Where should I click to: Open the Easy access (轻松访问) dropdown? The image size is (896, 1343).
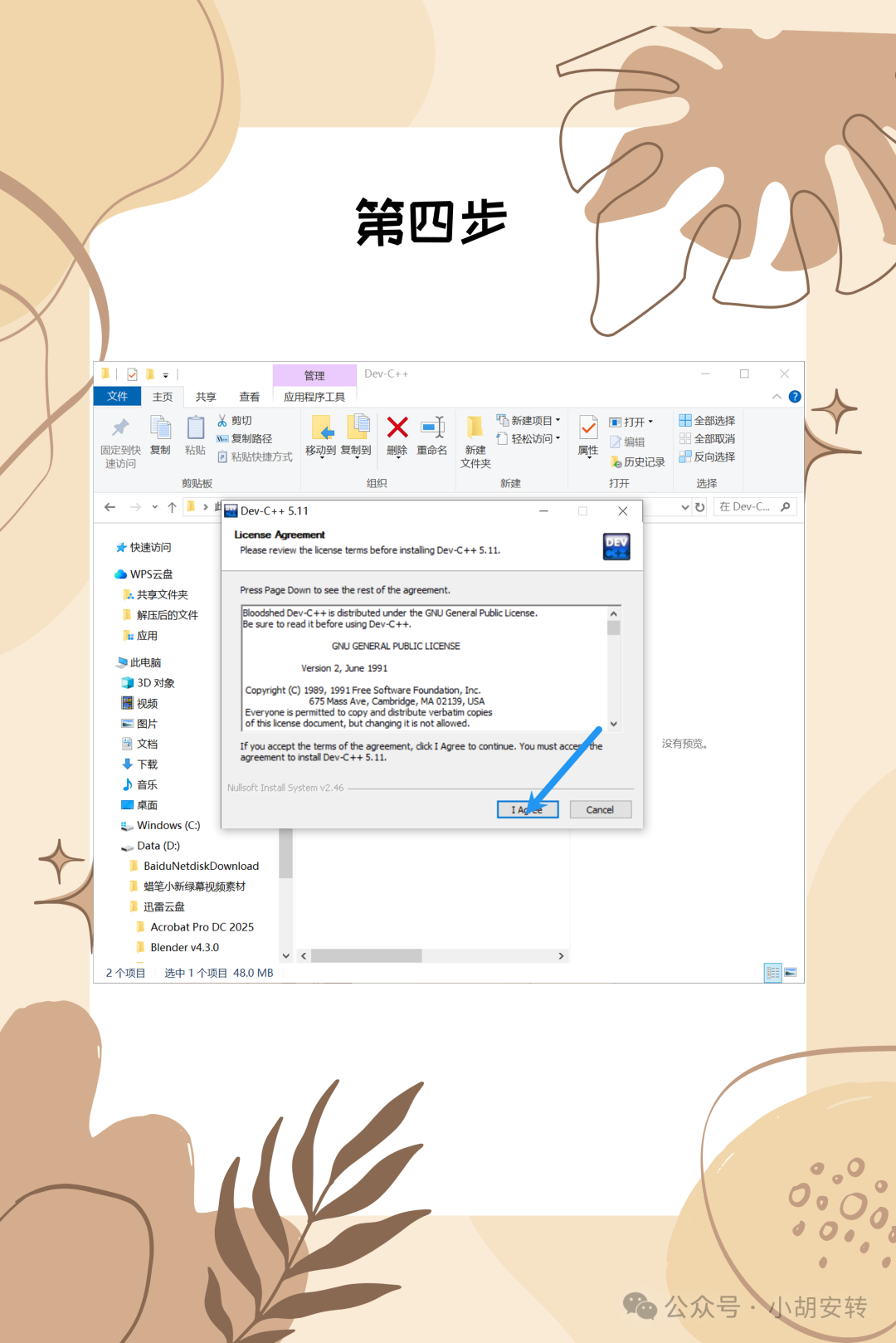(x=528, y=439)
